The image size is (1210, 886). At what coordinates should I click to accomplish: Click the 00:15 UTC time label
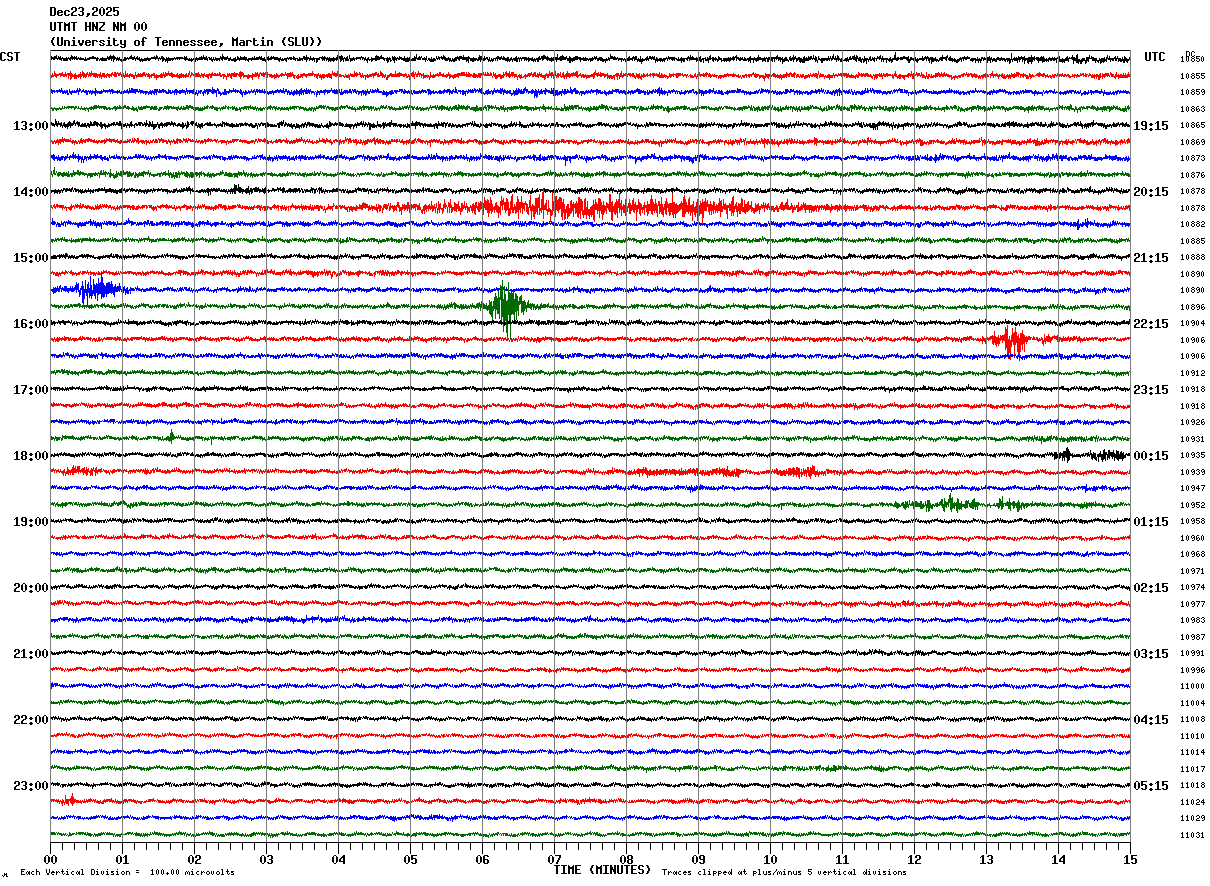1151,456
